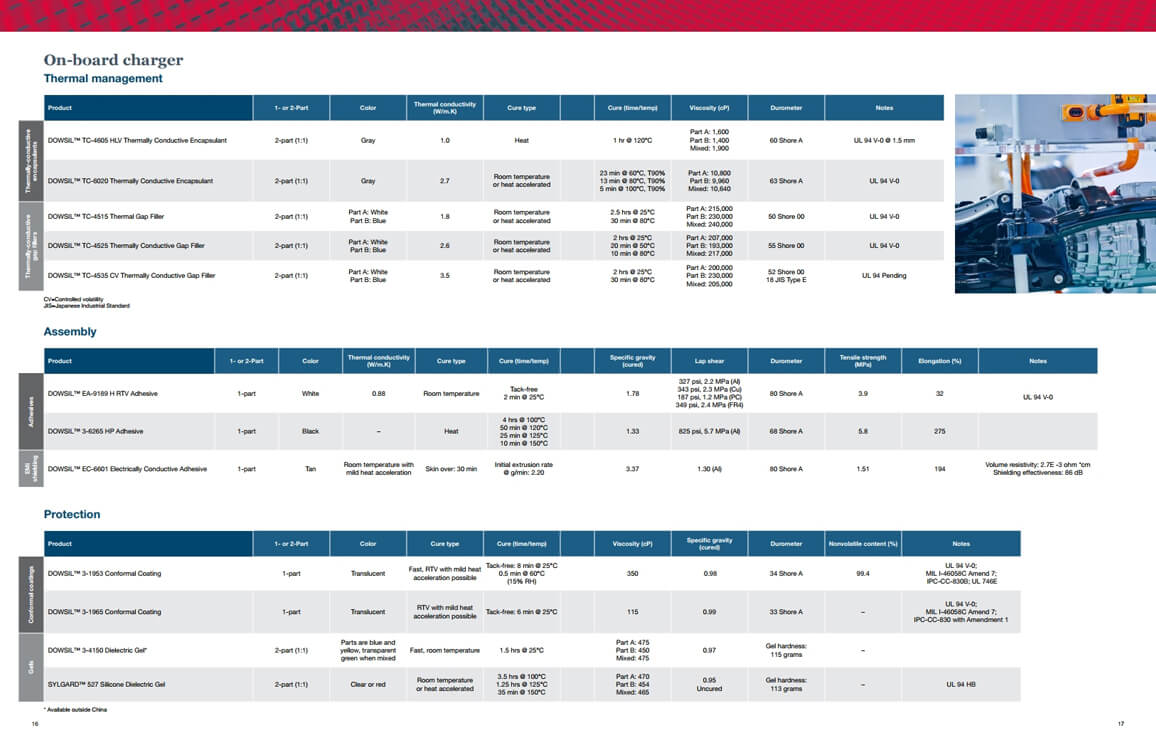Click thermal conductivity value "2.7" for TC-6020
This screenshot has height=743, width=1156.
445,181
